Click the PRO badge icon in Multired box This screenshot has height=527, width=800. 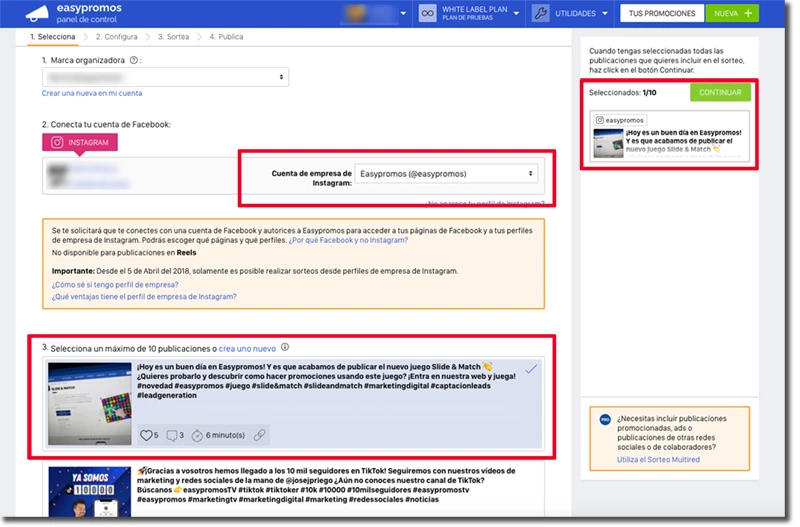click(605, 419)
